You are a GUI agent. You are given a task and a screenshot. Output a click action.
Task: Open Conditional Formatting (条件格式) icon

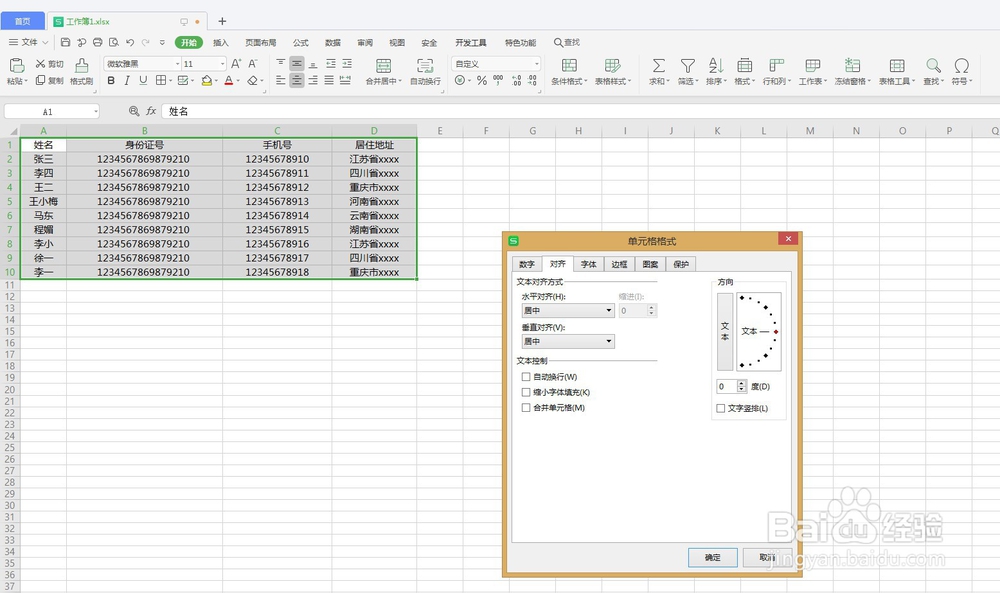pyautogui.click(x=569, y=66)
